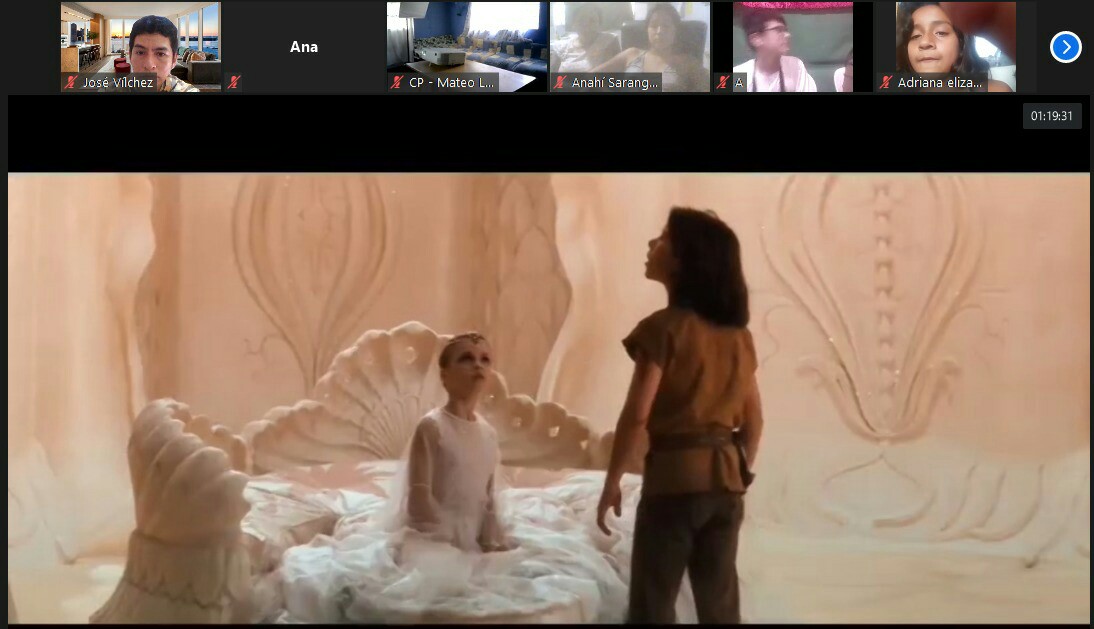
Task: Click the shared movie video in the main view
Action: click(x=548, y=397)
